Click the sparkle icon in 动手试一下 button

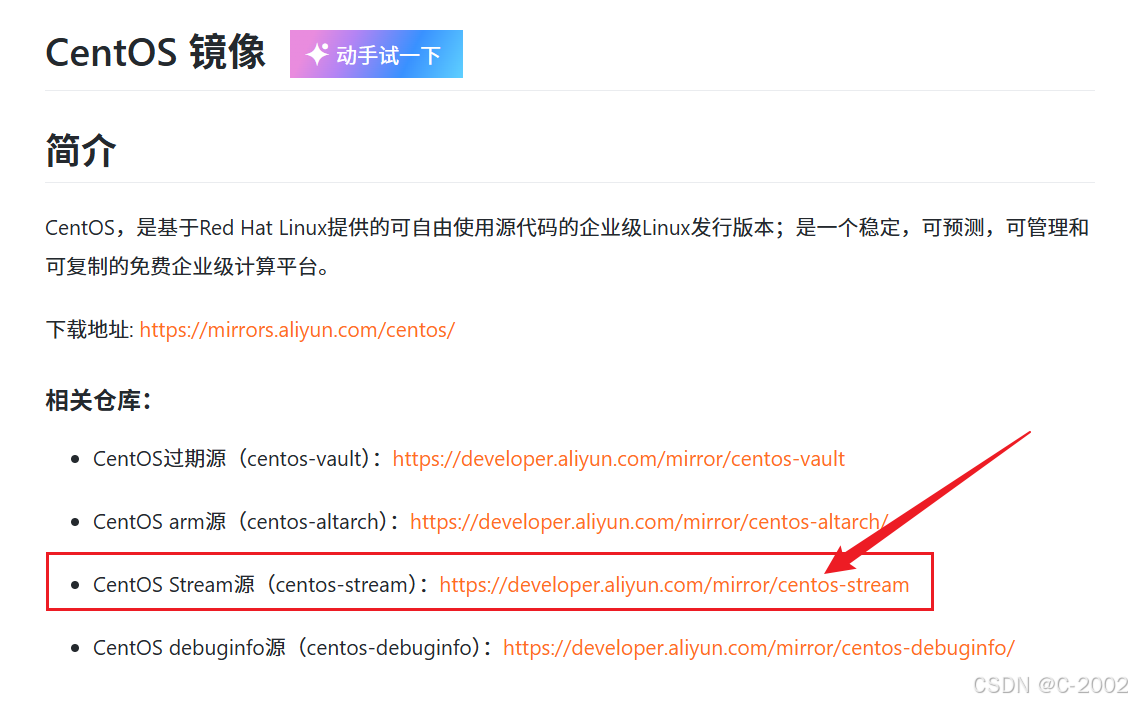pyautogui.click(x=316, y=54)
